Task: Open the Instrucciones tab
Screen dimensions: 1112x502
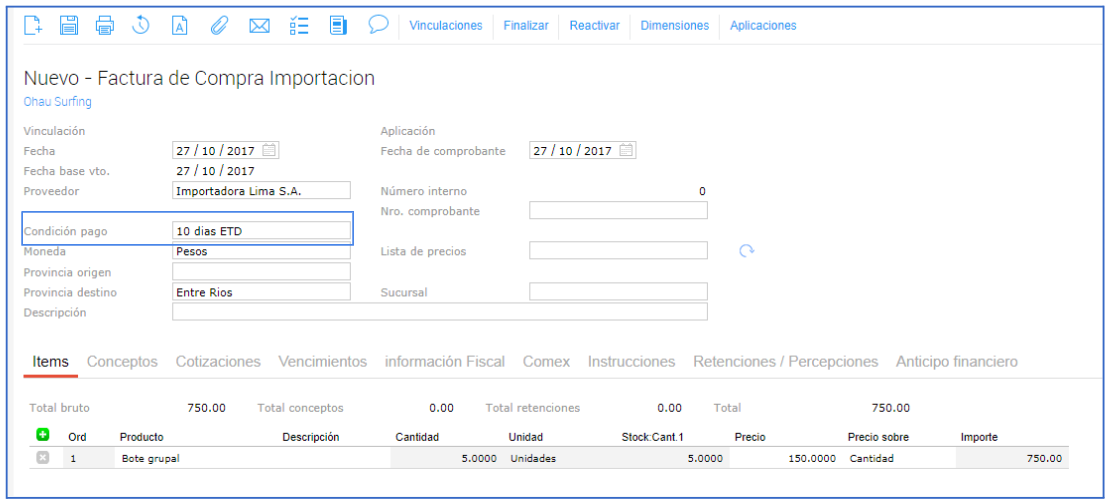Action: click(631, 362)
